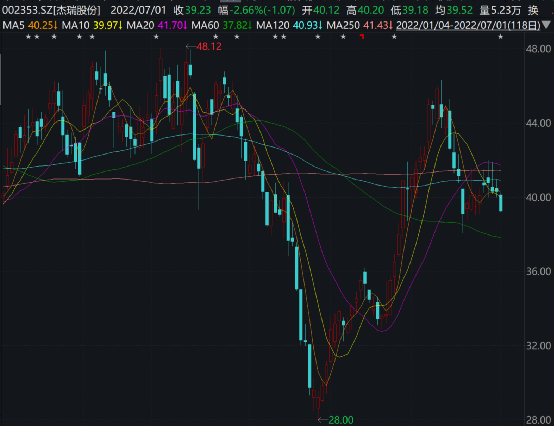Select the 2022/01/04-2022/07/01 range text

(x=468, y=25)
